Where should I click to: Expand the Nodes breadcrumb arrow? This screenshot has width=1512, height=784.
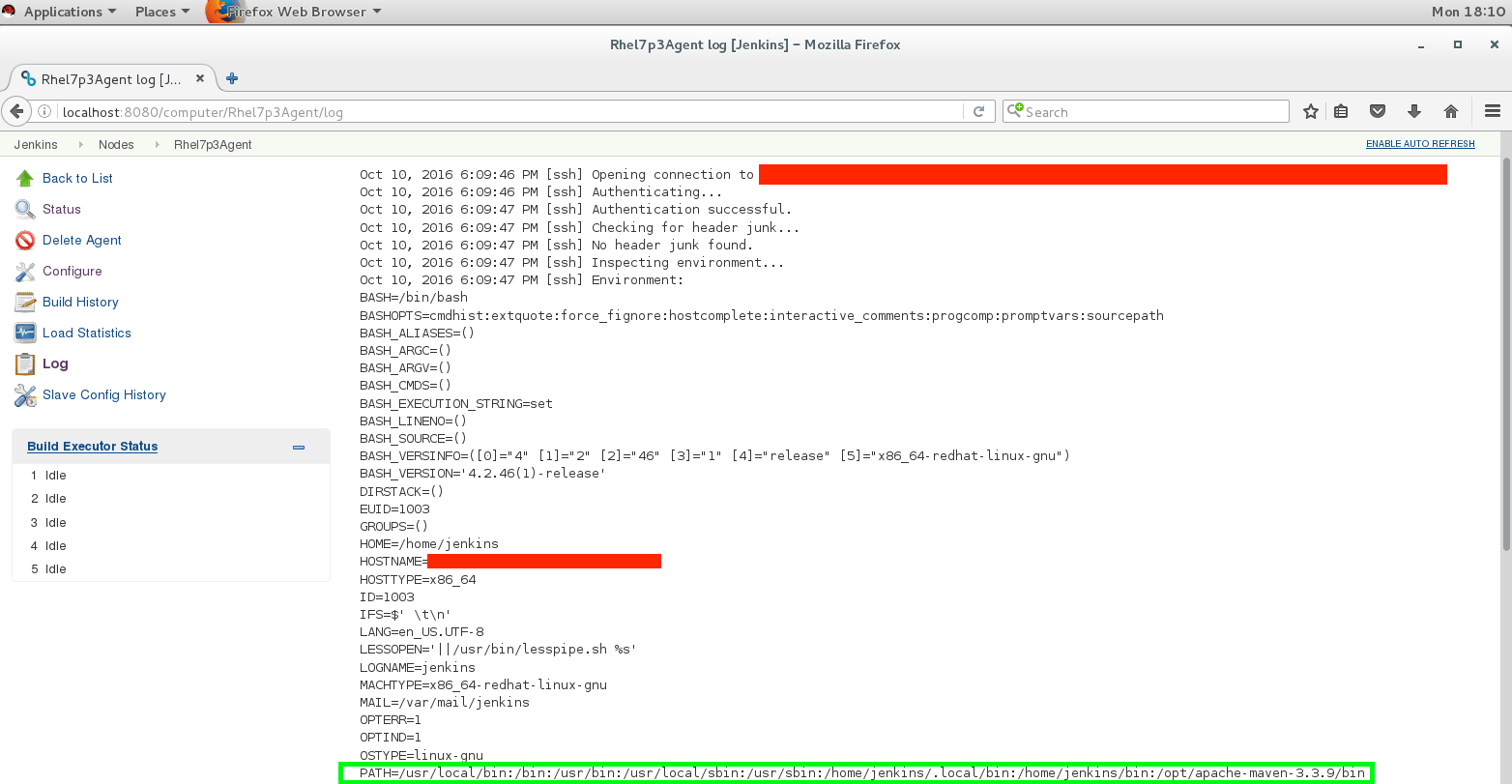(157, 145)
